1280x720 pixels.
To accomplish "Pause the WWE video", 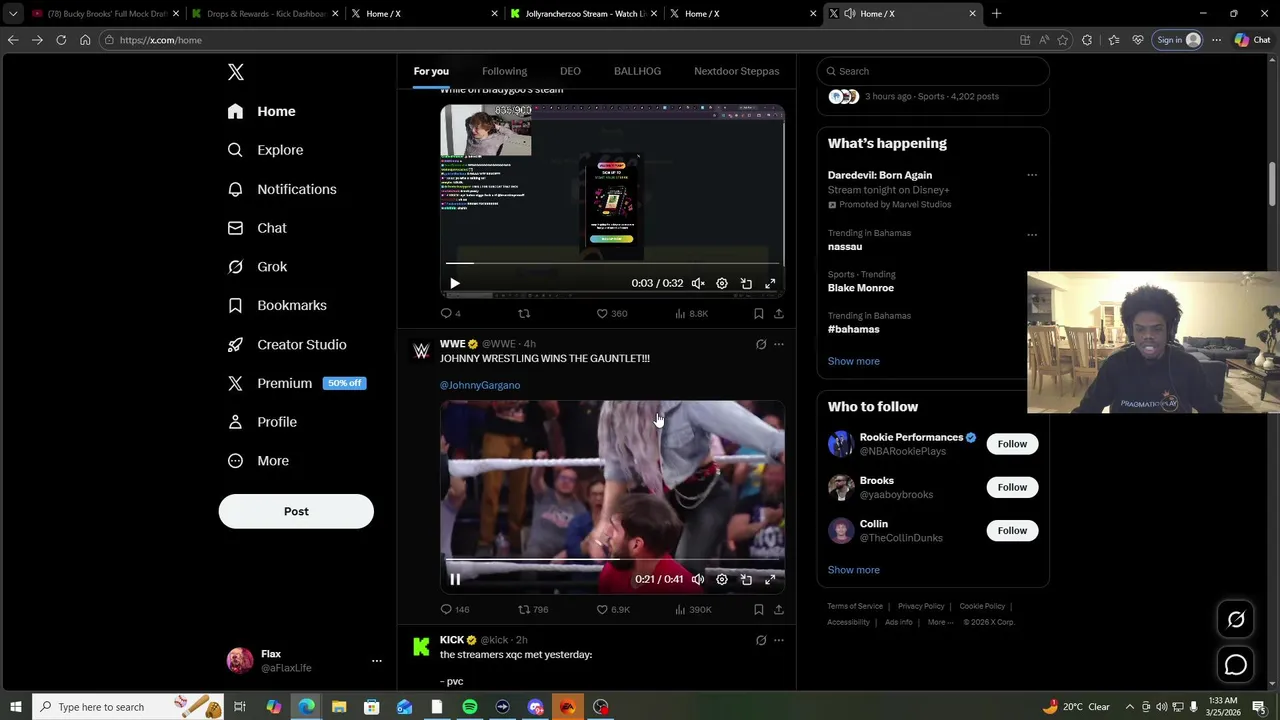I will 455,580.
